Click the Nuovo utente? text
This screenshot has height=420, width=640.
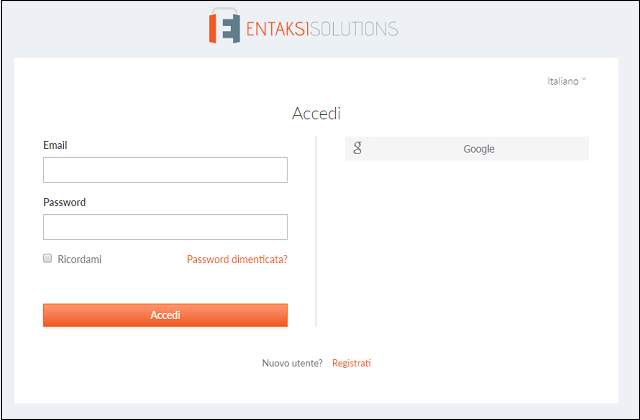click(292, 362)
